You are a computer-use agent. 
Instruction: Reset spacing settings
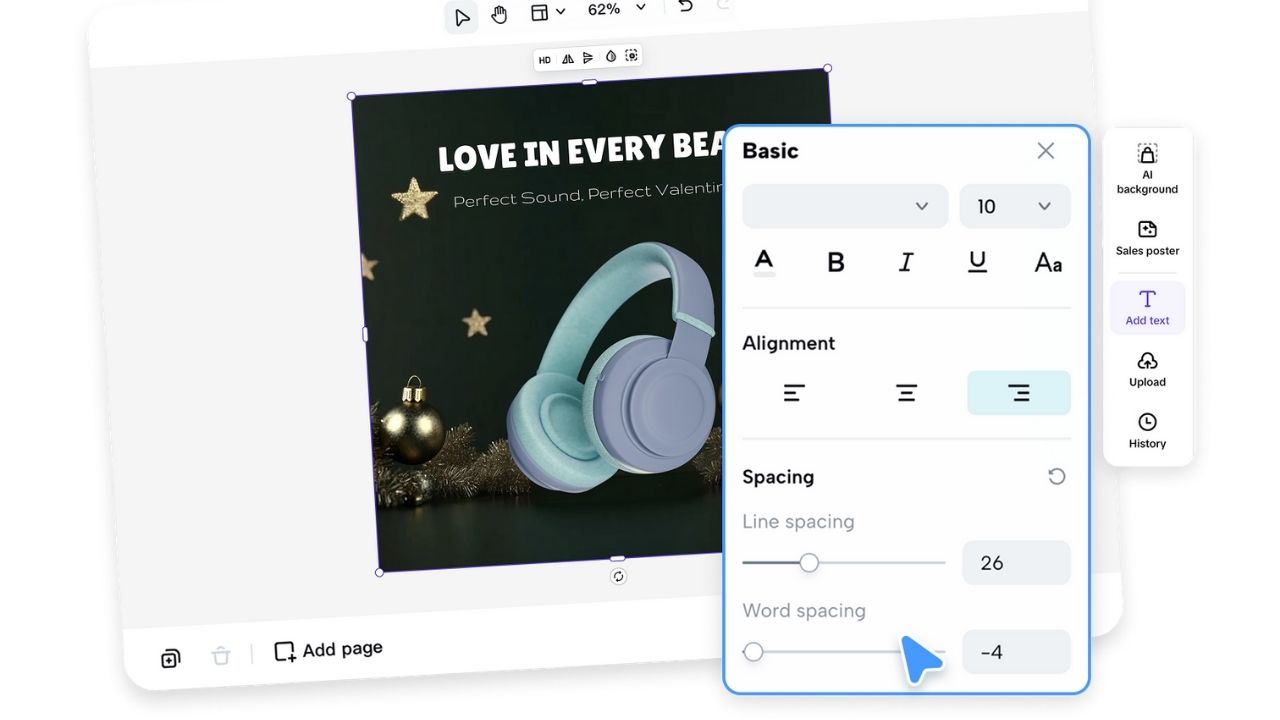1056,477
